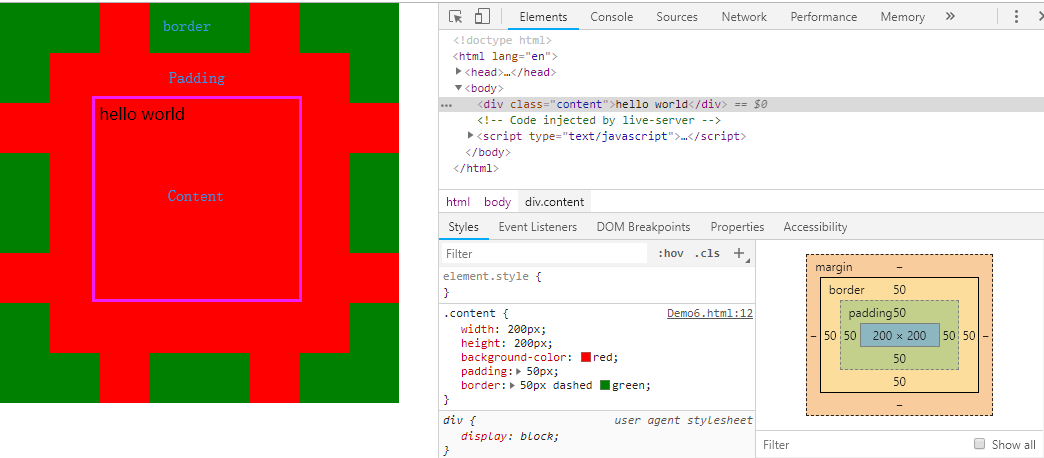Screen dimensions: 1044x458
Task: Open the DevTools three-dot customize menu
Action: point(1016,17)
